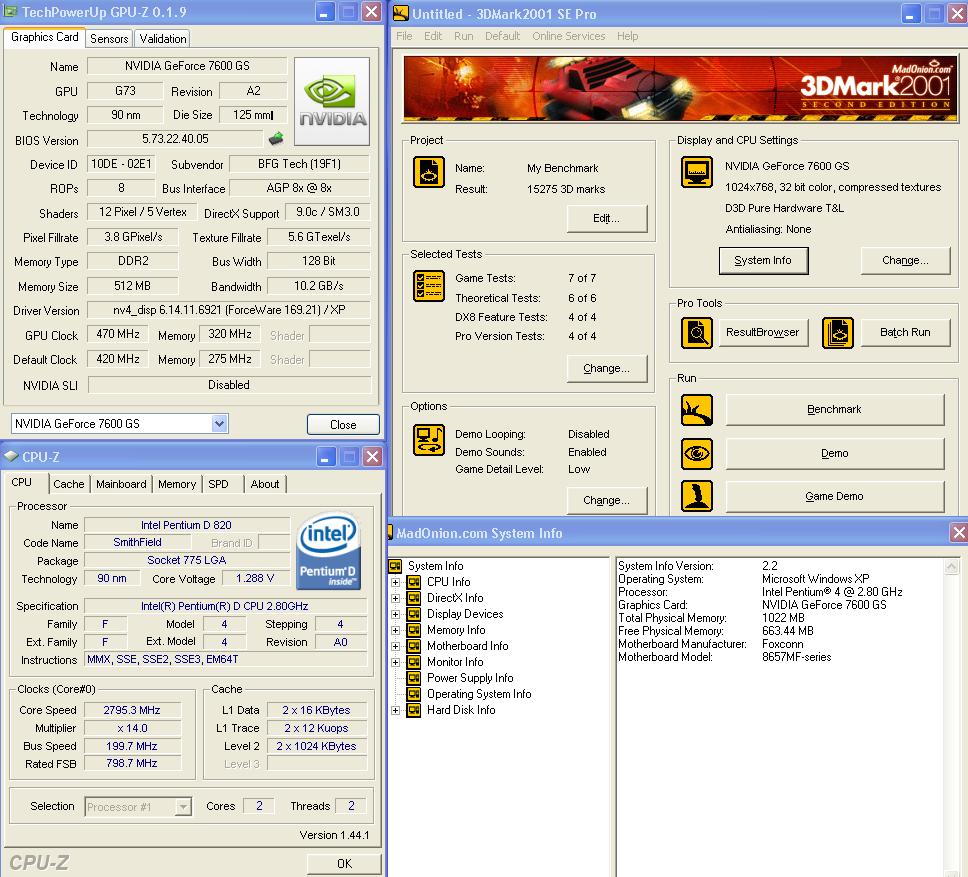The height and width of the screenshot is (877, 968).
Task: Click the Options demo looping icon
Action: click(x=428, y=440)
